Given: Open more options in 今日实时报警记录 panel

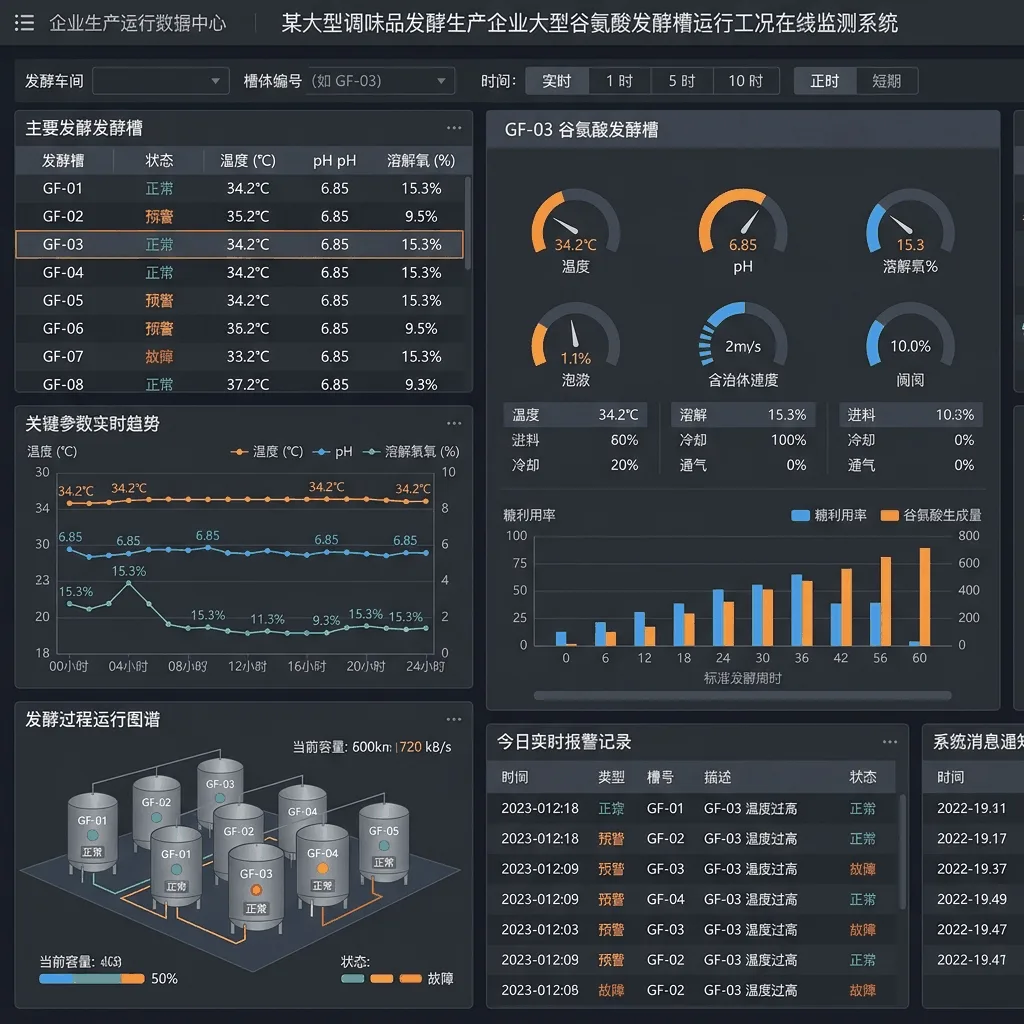Looking at the screenshot, I should pos(889,742).
